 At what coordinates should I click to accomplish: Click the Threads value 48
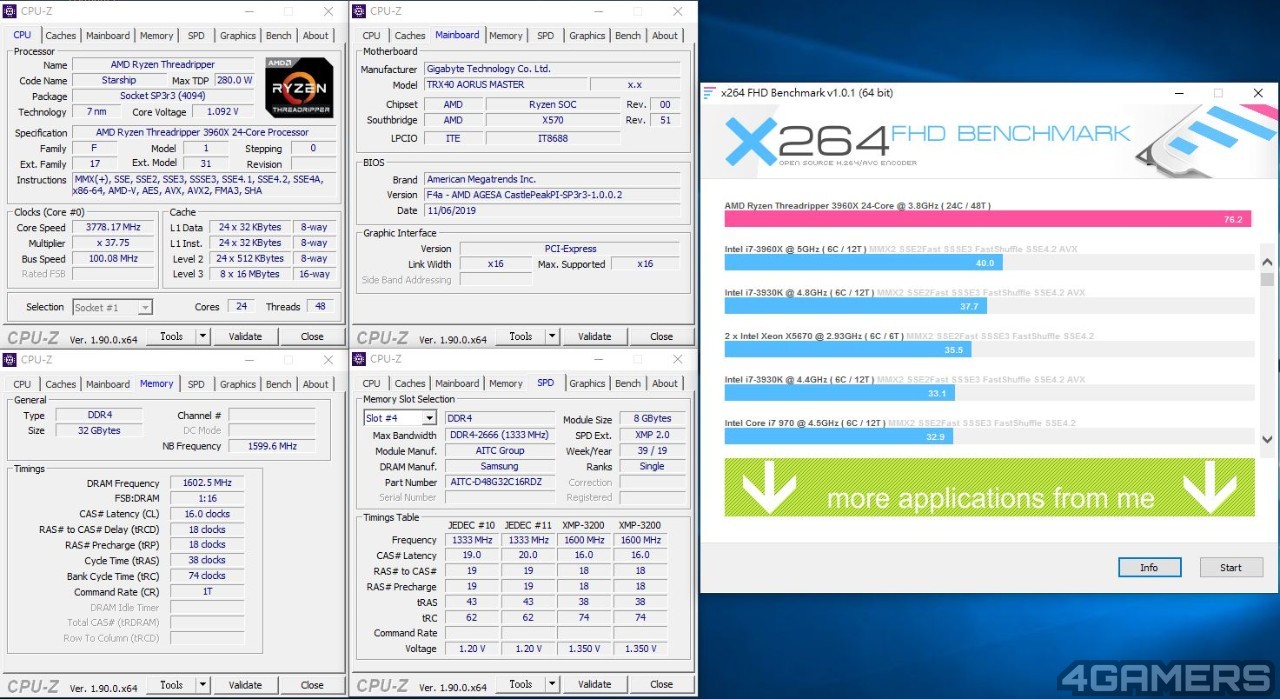pyautogui.click(x=320, y=307)
